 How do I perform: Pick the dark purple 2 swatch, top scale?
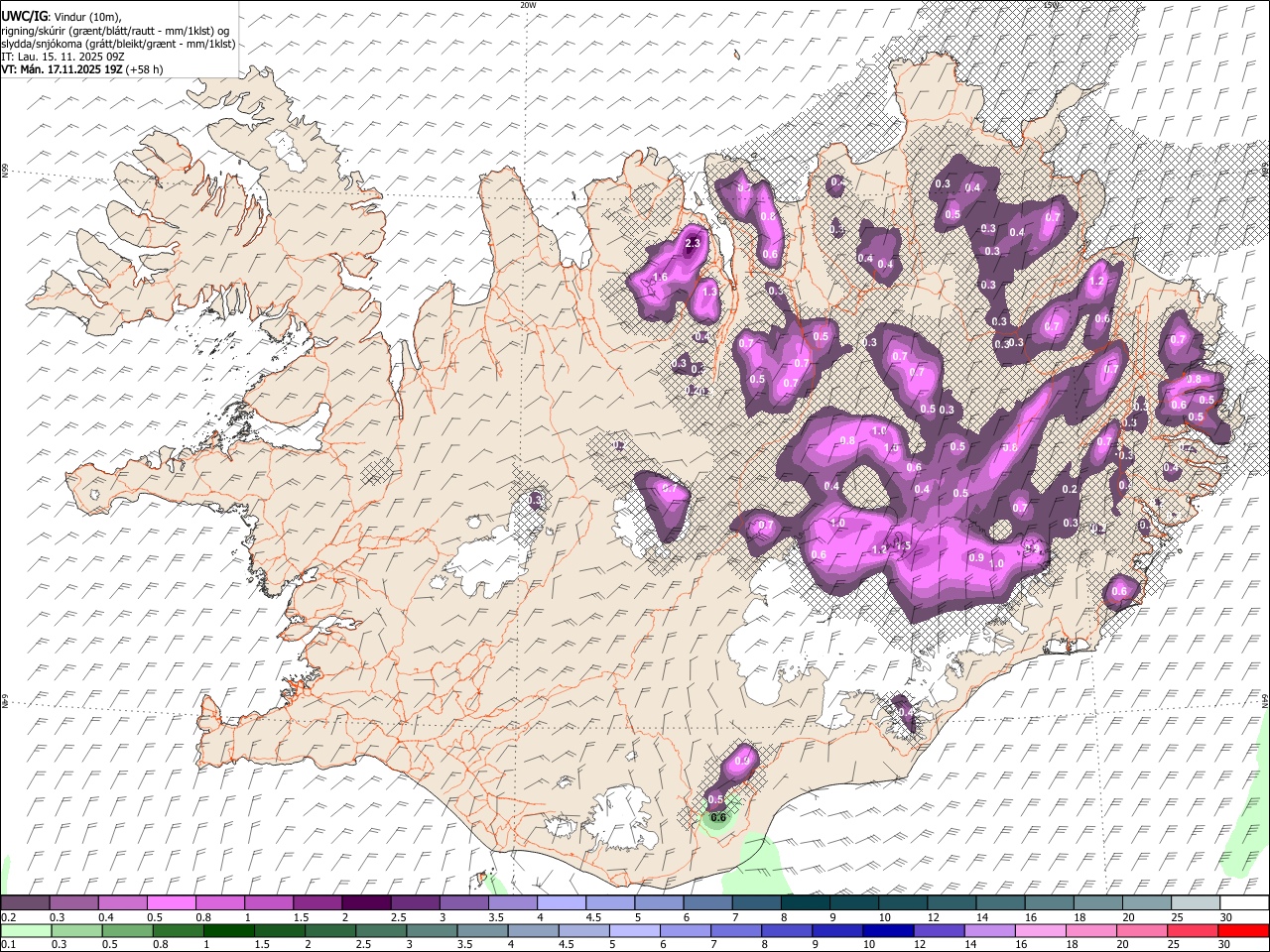[366, 902]
